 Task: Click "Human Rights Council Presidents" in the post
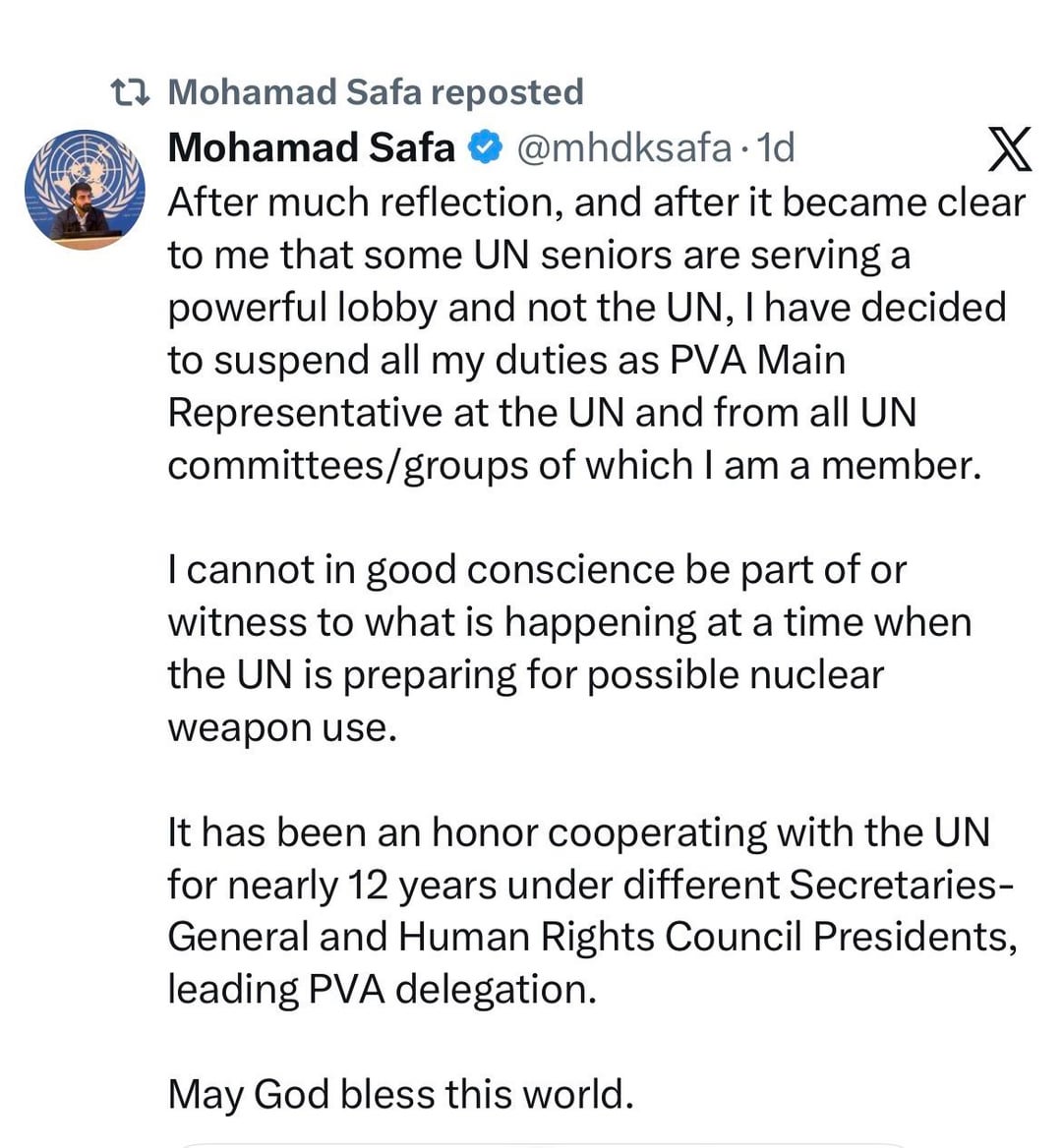706,937
